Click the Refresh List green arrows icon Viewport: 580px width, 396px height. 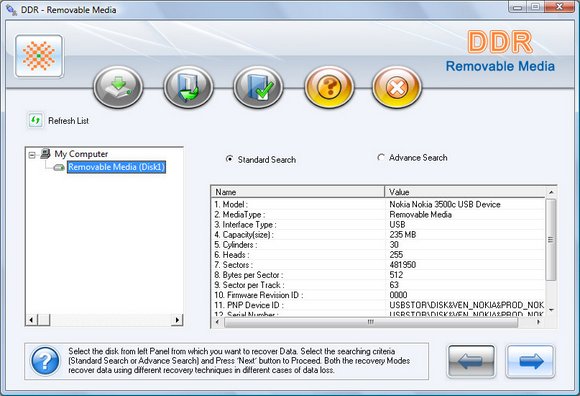click(x=36, y=120)
